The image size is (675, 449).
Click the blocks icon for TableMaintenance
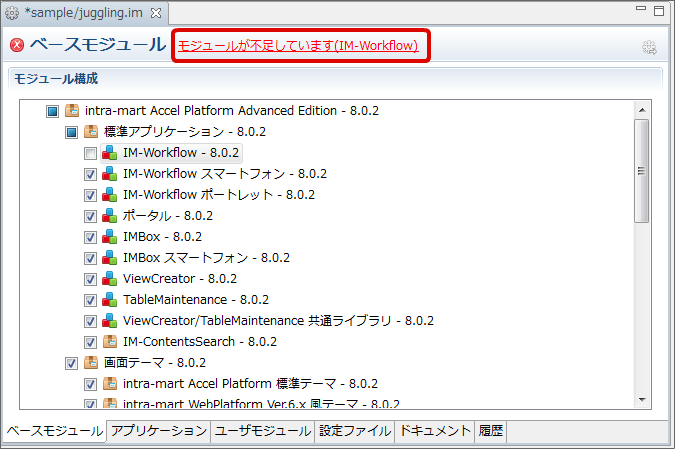click(x=110, y=300)
